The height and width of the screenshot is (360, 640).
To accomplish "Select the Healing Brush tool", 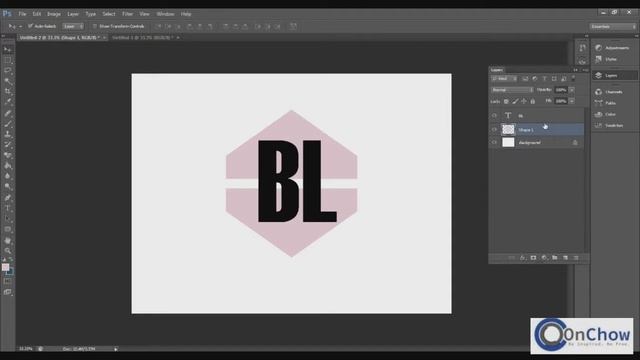I will coord(8,113).
